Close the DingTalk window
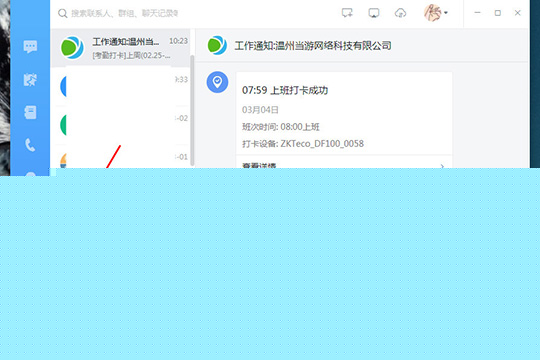 pyautogui.click(x=518, y=13)
